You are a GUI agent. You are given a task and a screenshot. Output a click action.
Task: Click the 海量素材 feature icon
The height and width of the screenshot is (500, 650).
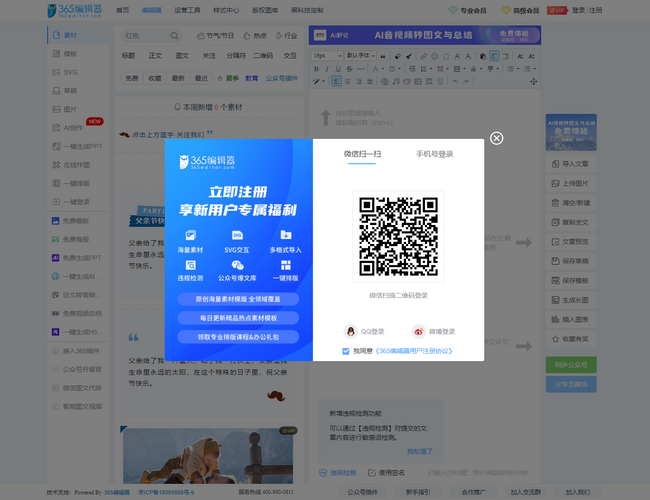click(x=190, y=235)
